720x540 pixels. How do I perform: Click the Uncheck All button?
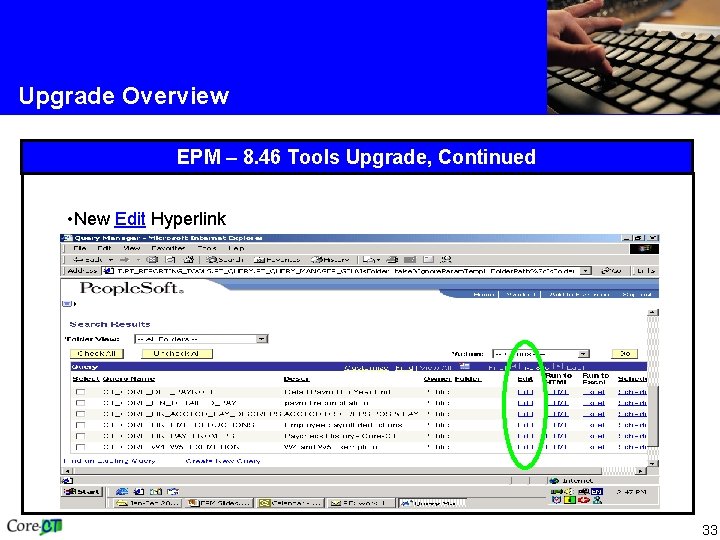point(177,354)
